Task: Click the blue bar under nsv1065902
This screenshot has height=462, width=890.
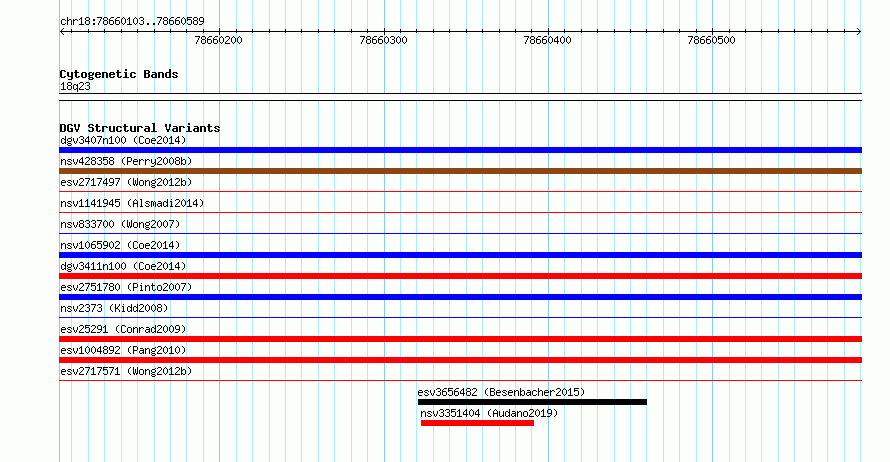Action: click(x=460, y=255)
